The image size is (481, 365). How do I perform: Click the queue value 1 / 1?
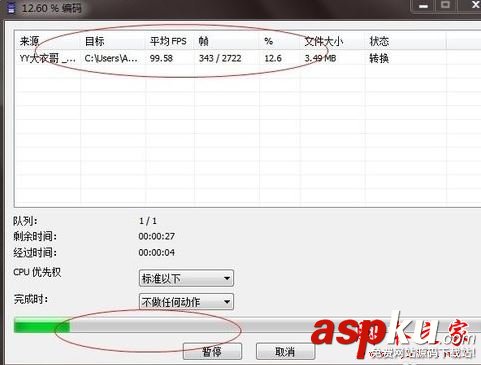click(148, 221)
